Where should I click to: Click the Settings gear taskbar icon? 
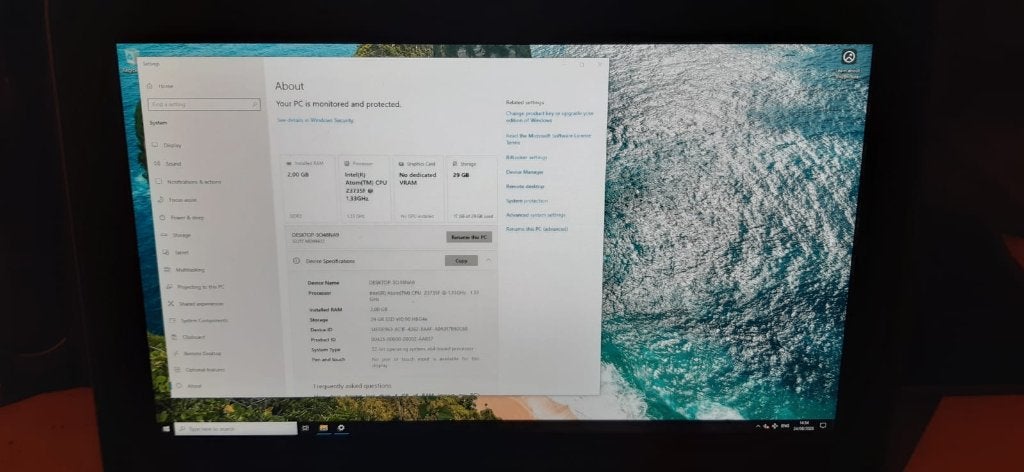[x=341, y=428]
